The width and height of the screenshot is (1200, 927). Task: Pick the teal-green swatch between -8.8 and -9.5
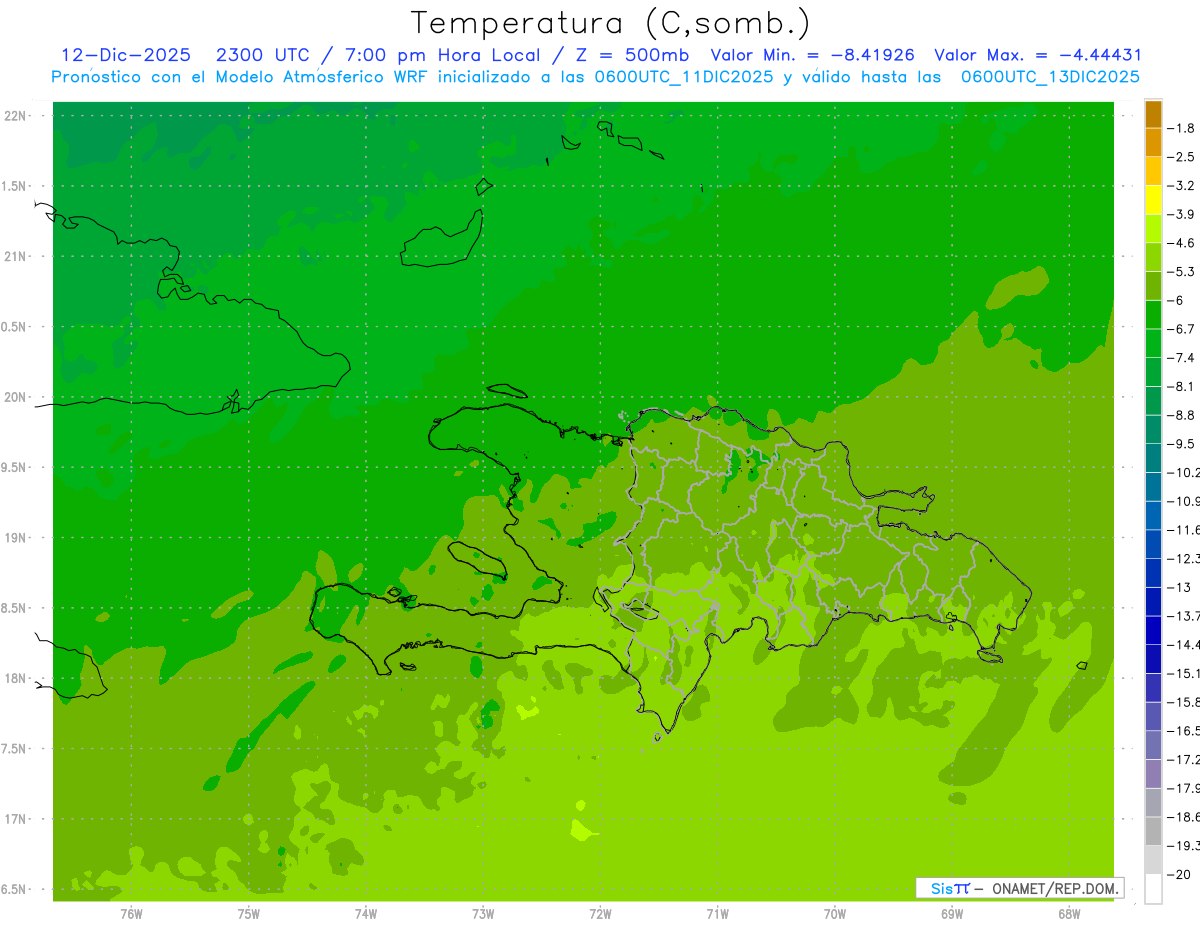pyautogui.click(x=1153, y=429)
